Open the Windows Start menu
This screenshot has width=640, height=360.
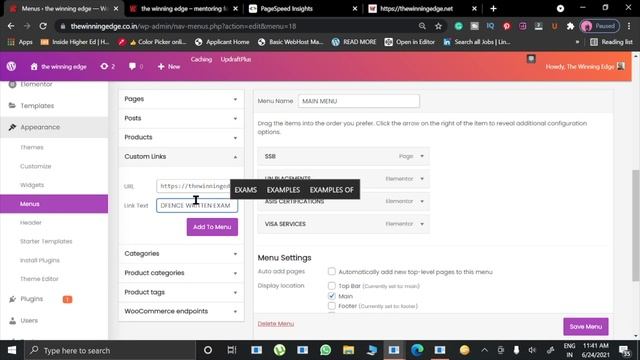12,350
